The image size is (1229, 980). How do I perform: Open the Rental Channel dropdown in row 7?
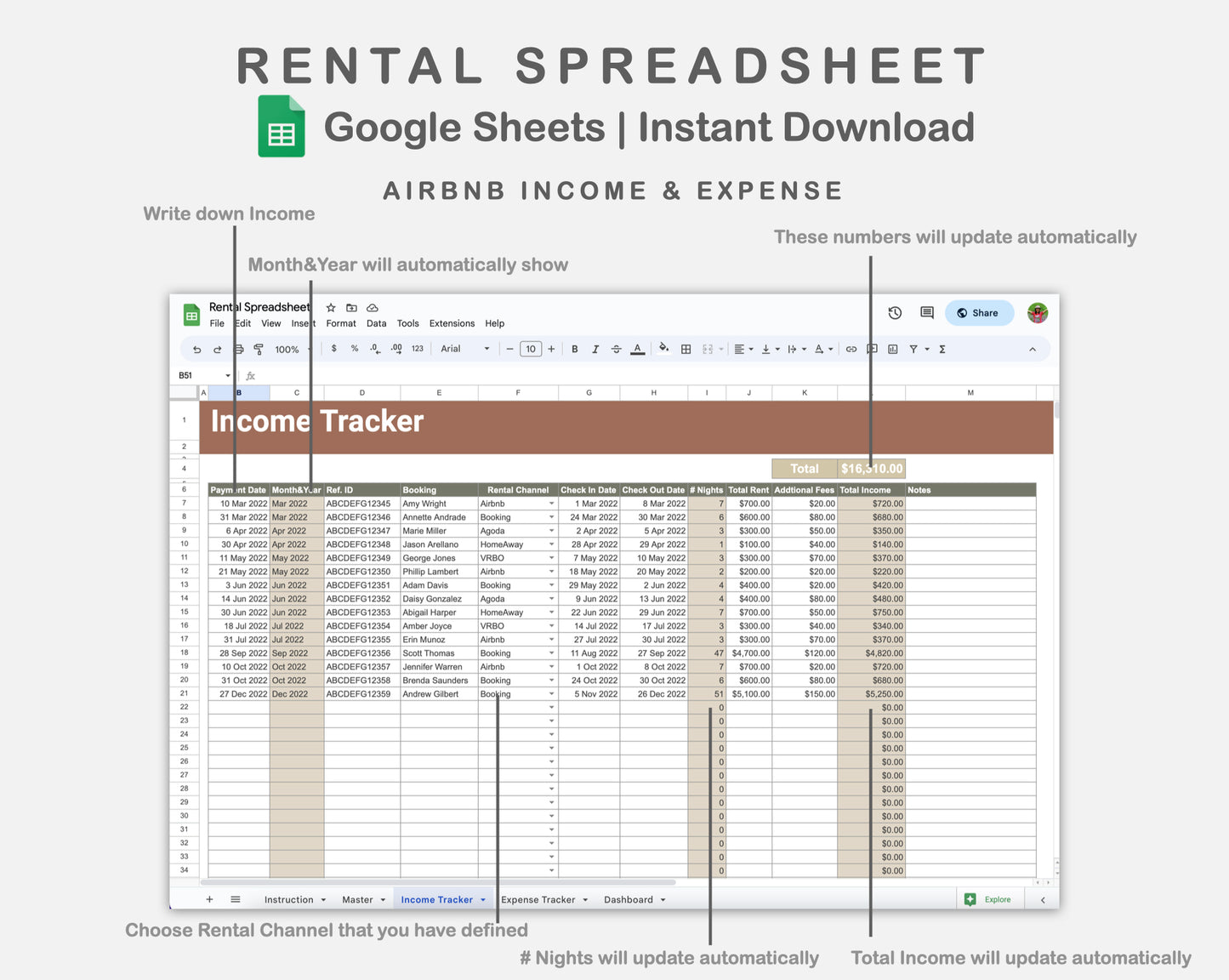[551, 504]
